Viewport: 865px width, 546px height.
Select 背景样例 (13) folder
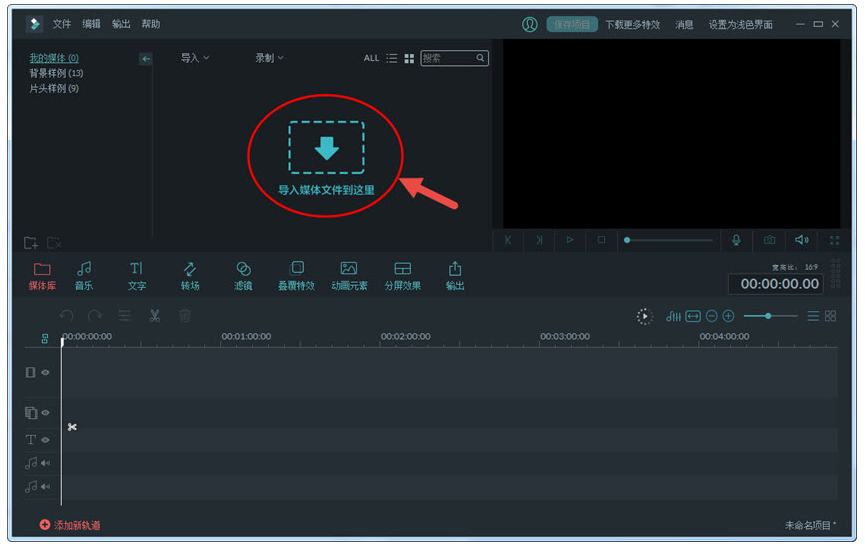coord(56,73)
